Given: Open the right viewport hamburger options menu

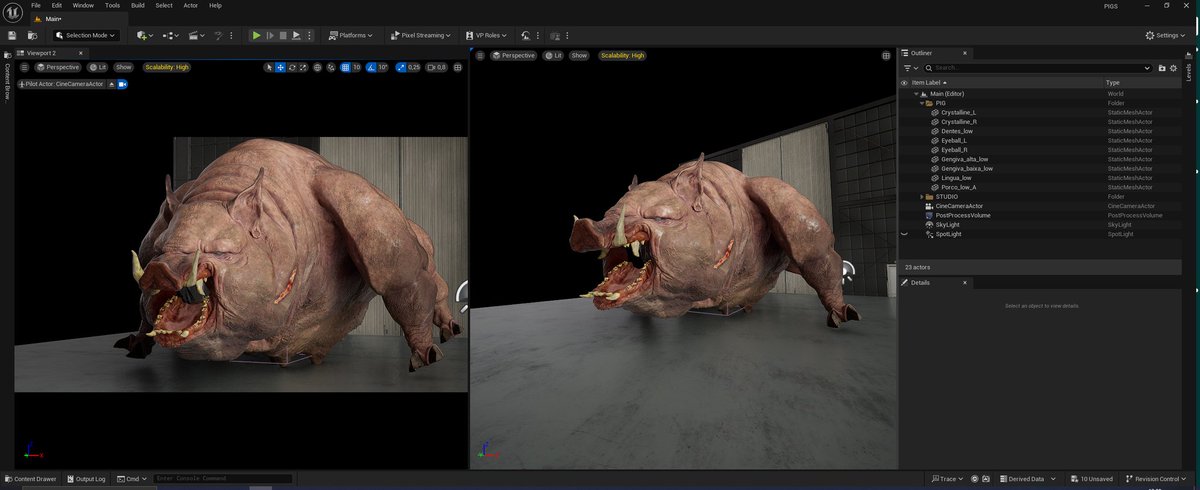Looking at the screenshot, I should pos(479,55).
